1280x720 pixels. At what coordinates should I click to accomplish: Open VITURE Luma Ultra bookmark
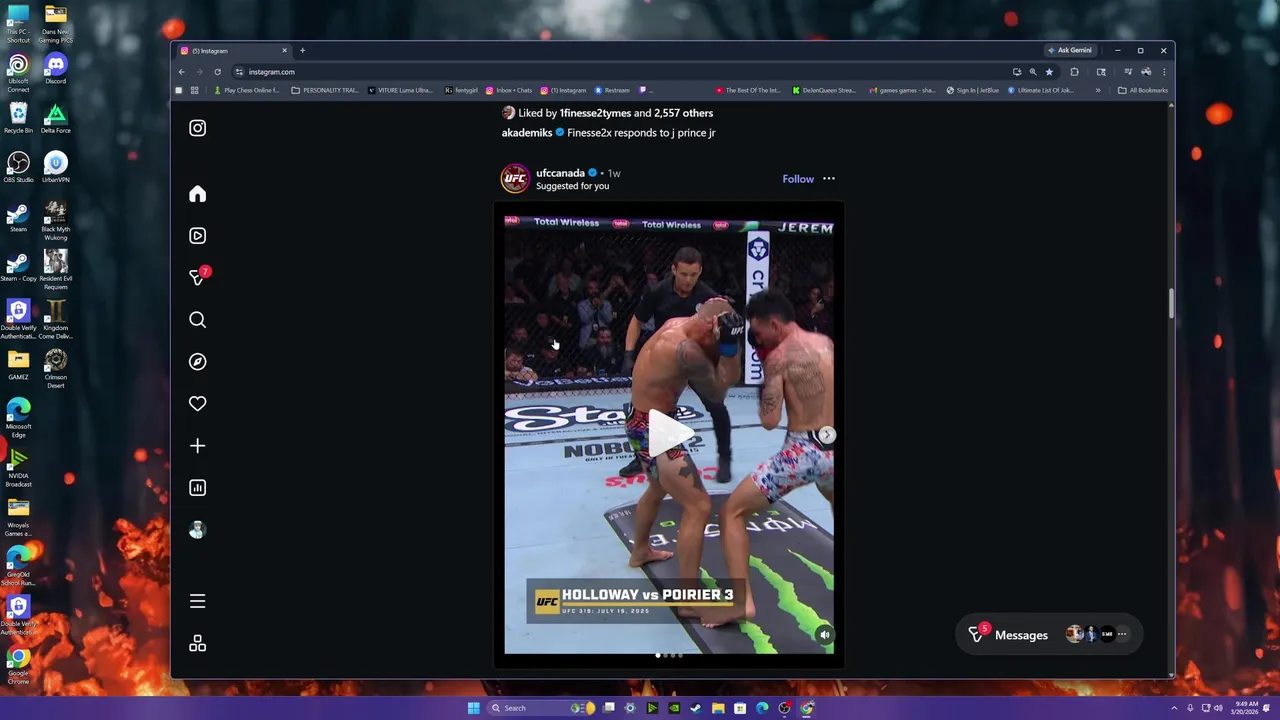(x=401, y=90)
